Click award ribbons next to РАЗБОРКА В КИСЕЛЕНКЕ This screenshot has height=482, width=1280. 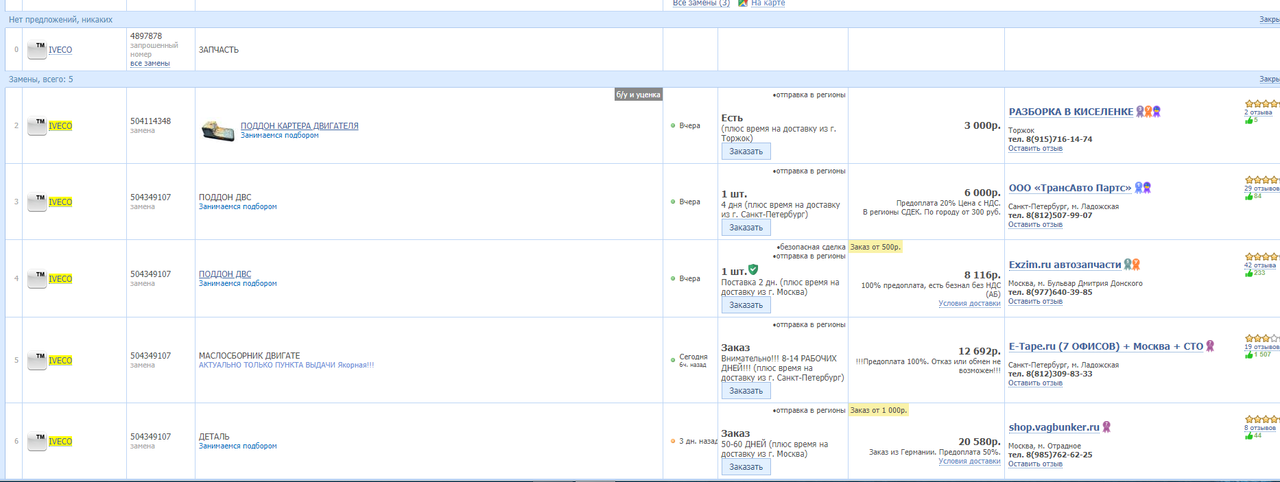tap(1149, 111)
